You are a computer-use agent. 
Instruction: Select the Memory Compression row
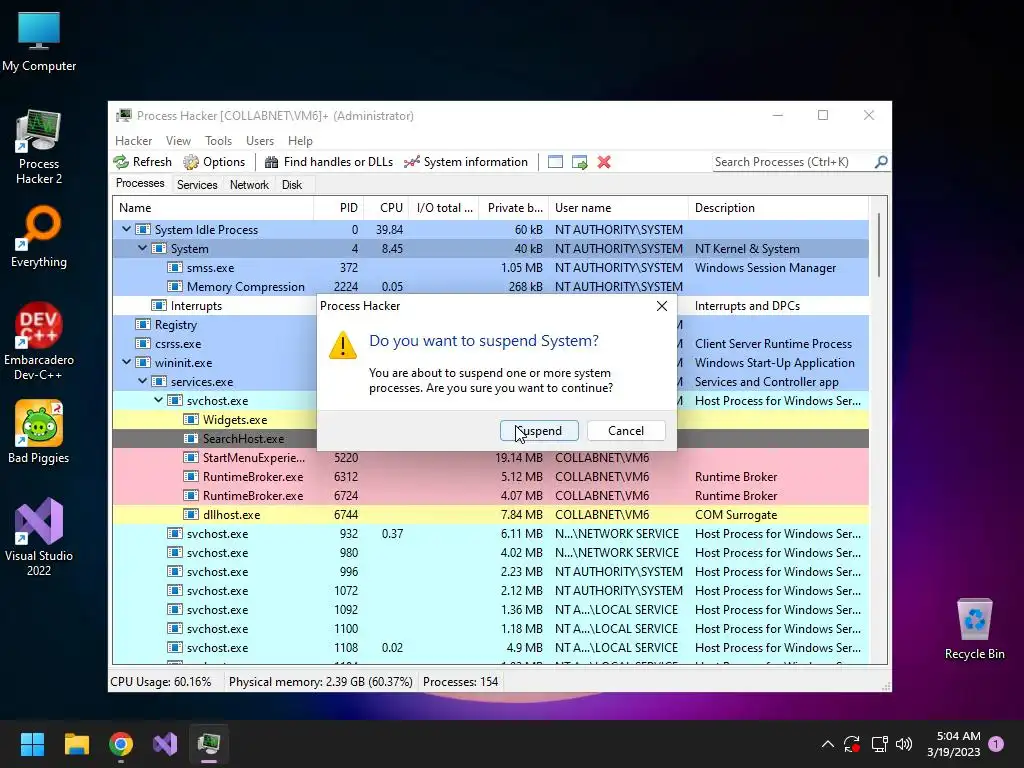click(490, 287)
